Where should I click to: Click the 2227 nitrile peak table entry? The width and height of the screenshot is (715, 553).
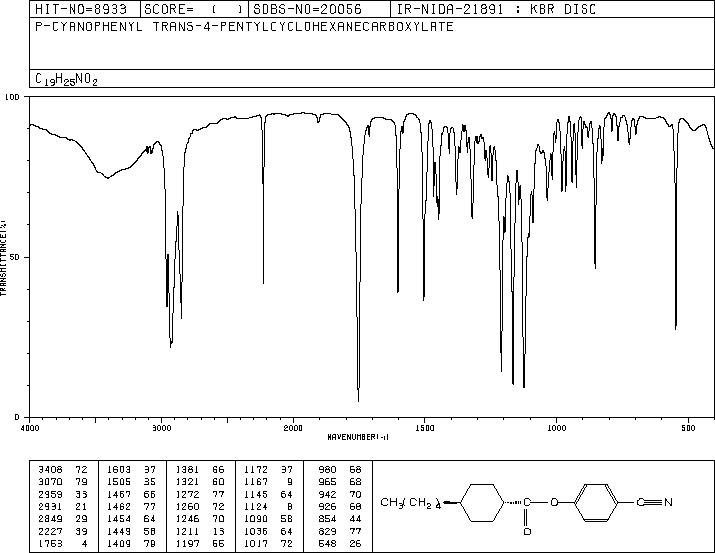pyautogui.click(x=62, y=532)
